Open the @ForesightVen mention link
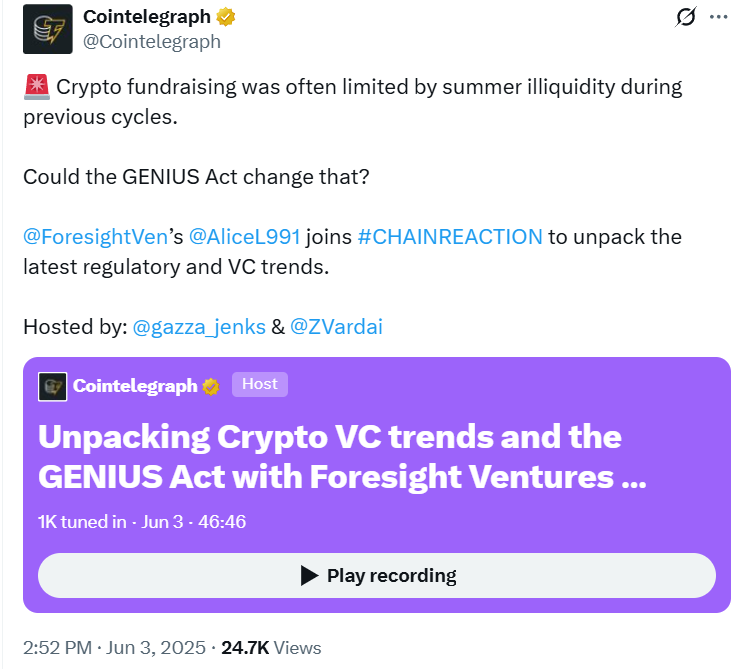The height and width of the screenshot is (669, 746). click(x=91, y=237)
